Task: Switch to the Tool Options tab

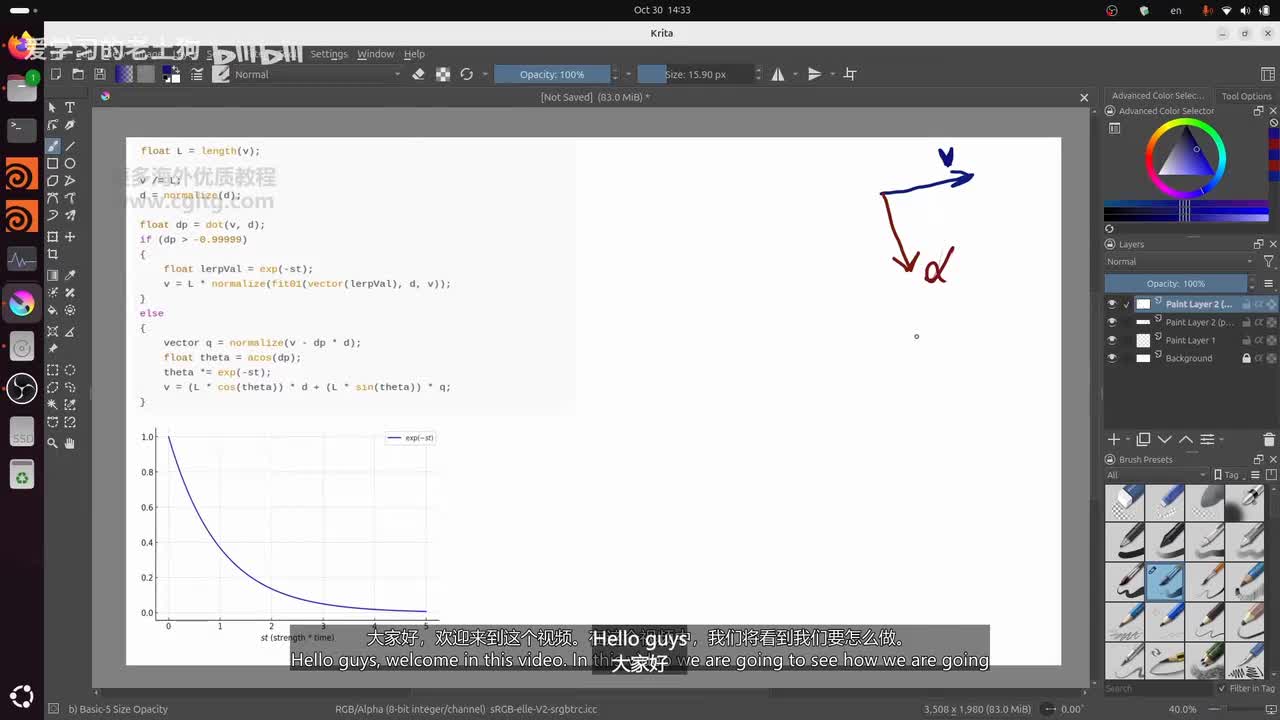Action: pos(1246,96)
